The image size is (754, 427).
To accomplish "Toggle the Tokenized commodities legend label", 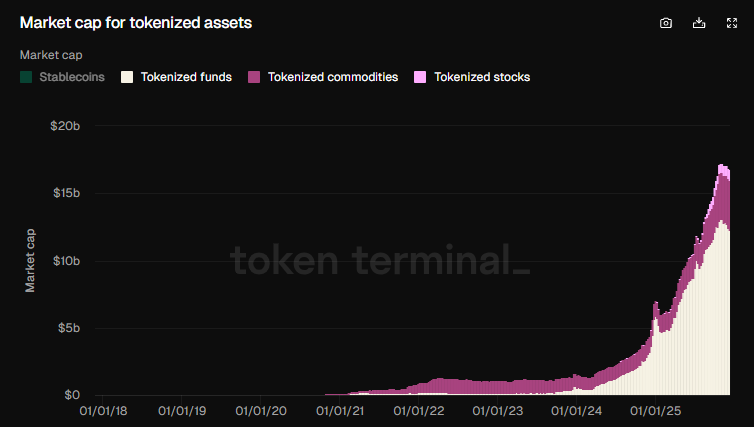I will pyautogui.click(x=333, y=77).
